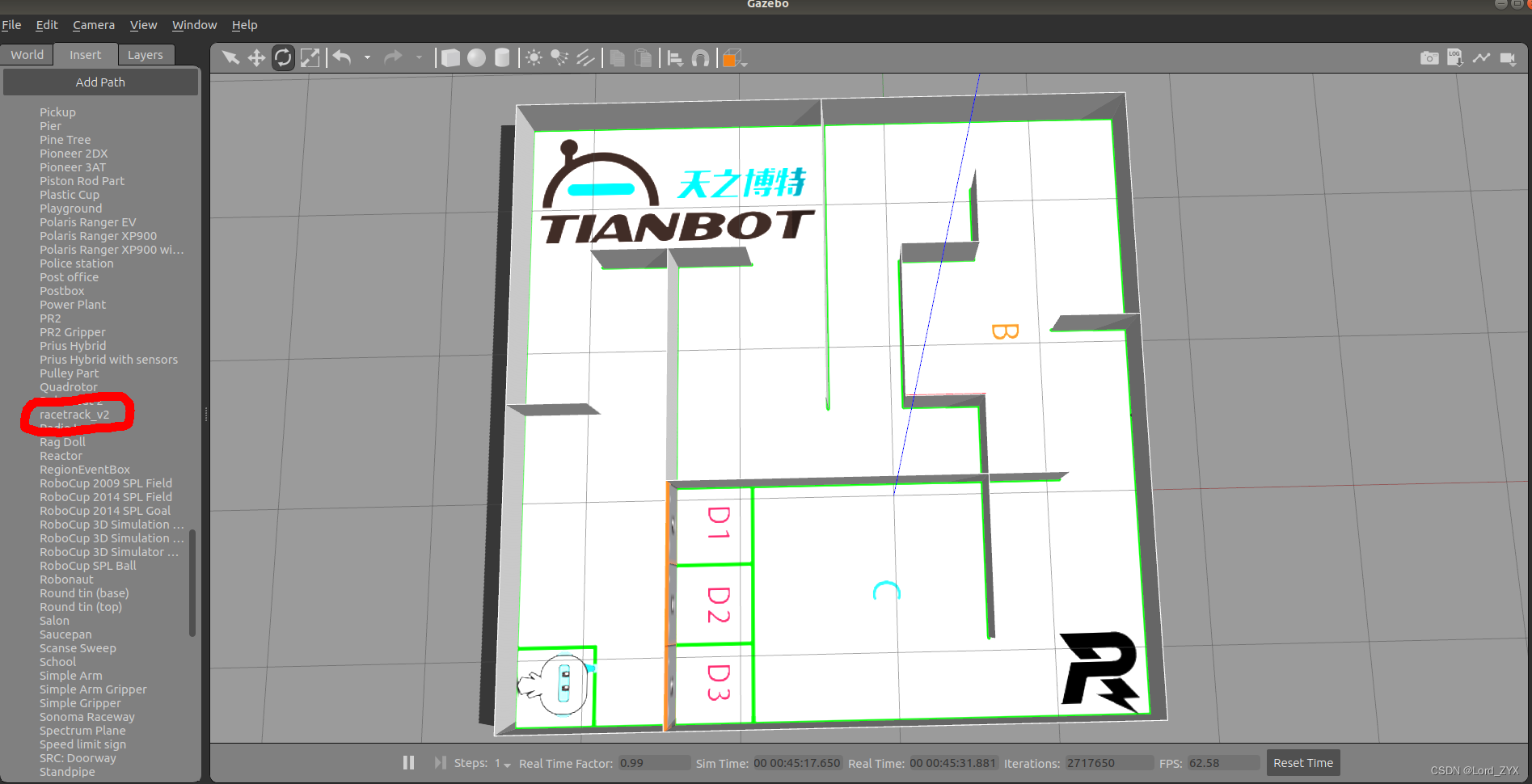Select the Pine Tree model
Screen dimensions: 1532x784
65,140
